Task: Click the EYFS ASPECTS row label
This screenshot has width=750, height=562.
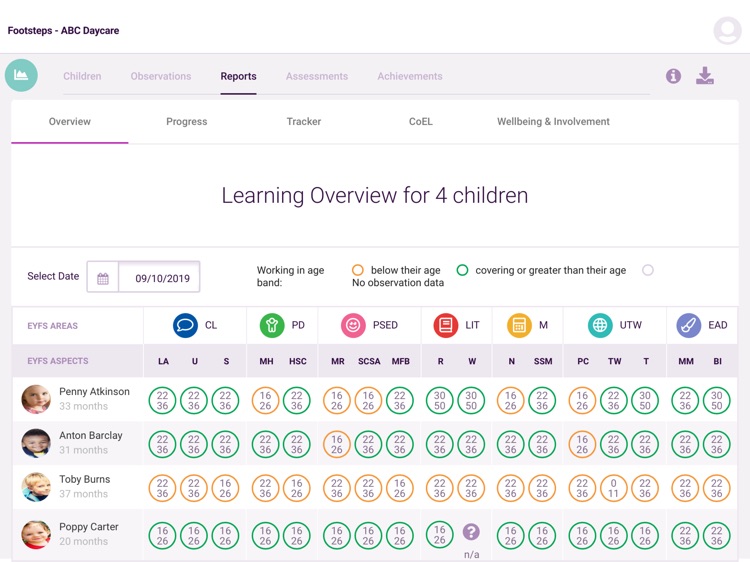Action: (x=58, y=361)
